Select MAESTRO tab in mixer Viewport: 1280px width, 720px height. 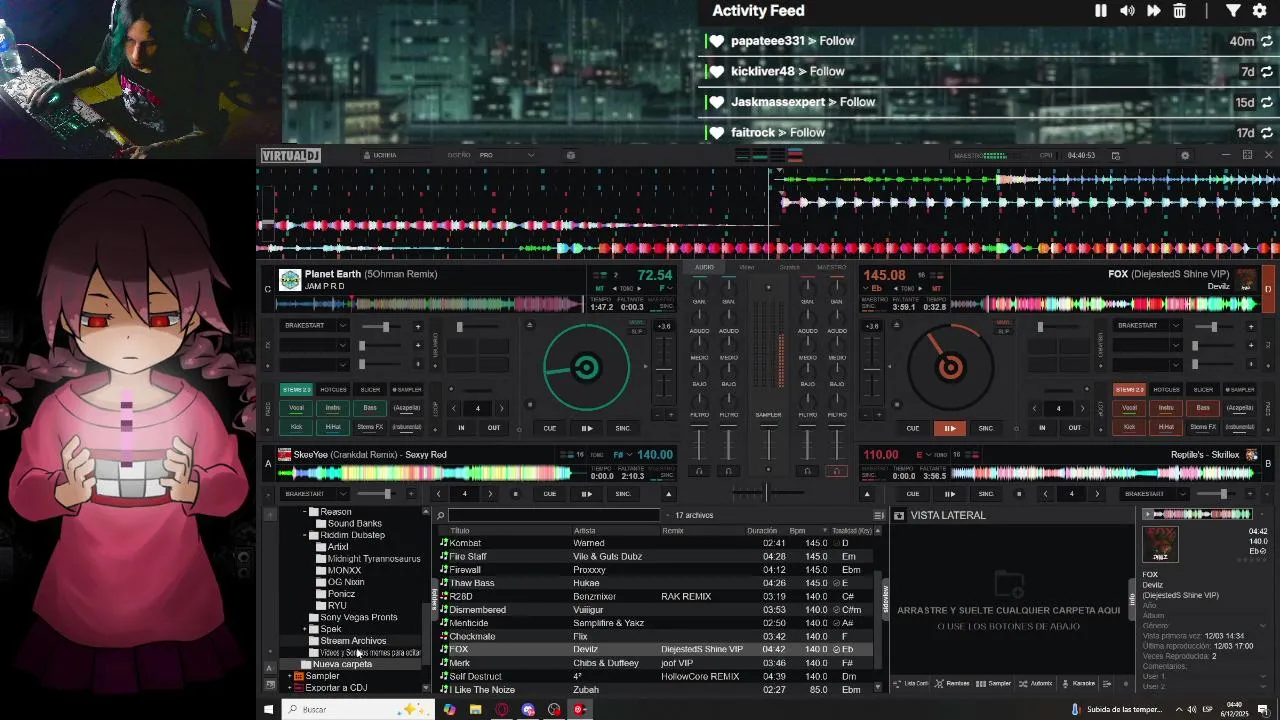pyautogui.click(x=831, y=267)
